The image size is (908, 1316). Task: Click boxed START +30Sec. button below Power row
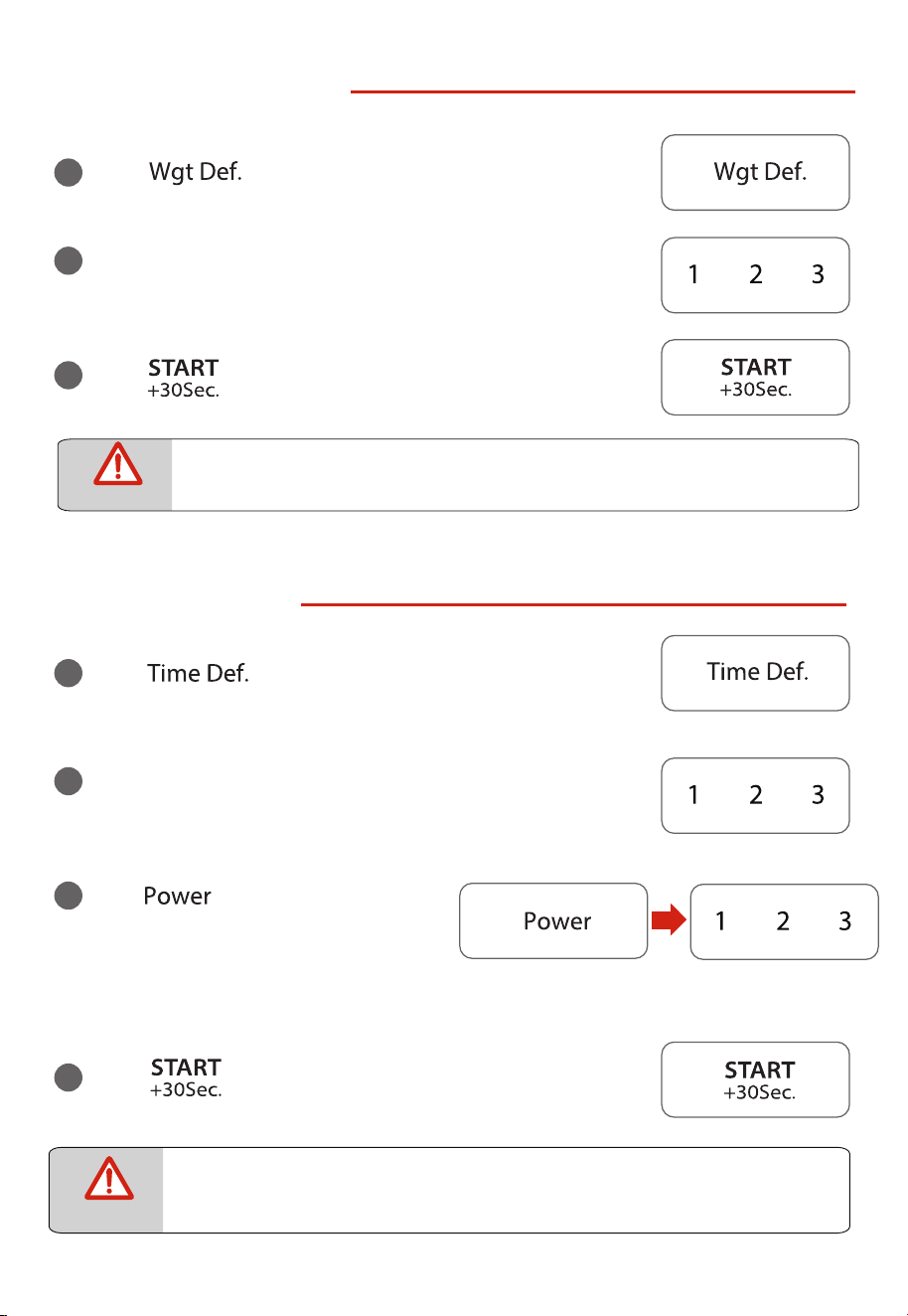[x=755, y=1079]
